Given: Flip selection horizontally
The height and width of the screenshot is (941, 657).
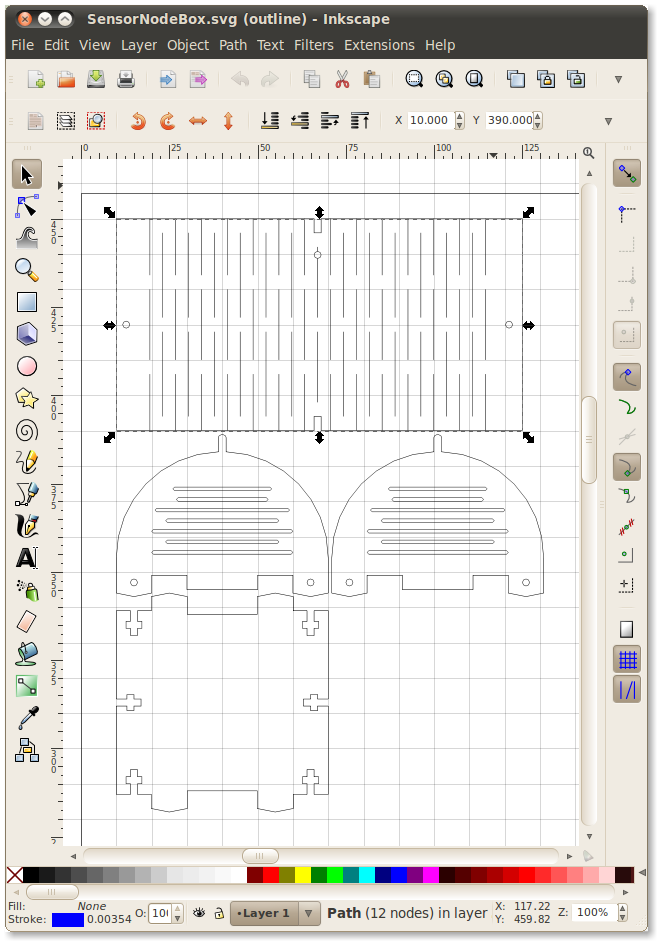Looking at the screenshot, I should point(198,121).
